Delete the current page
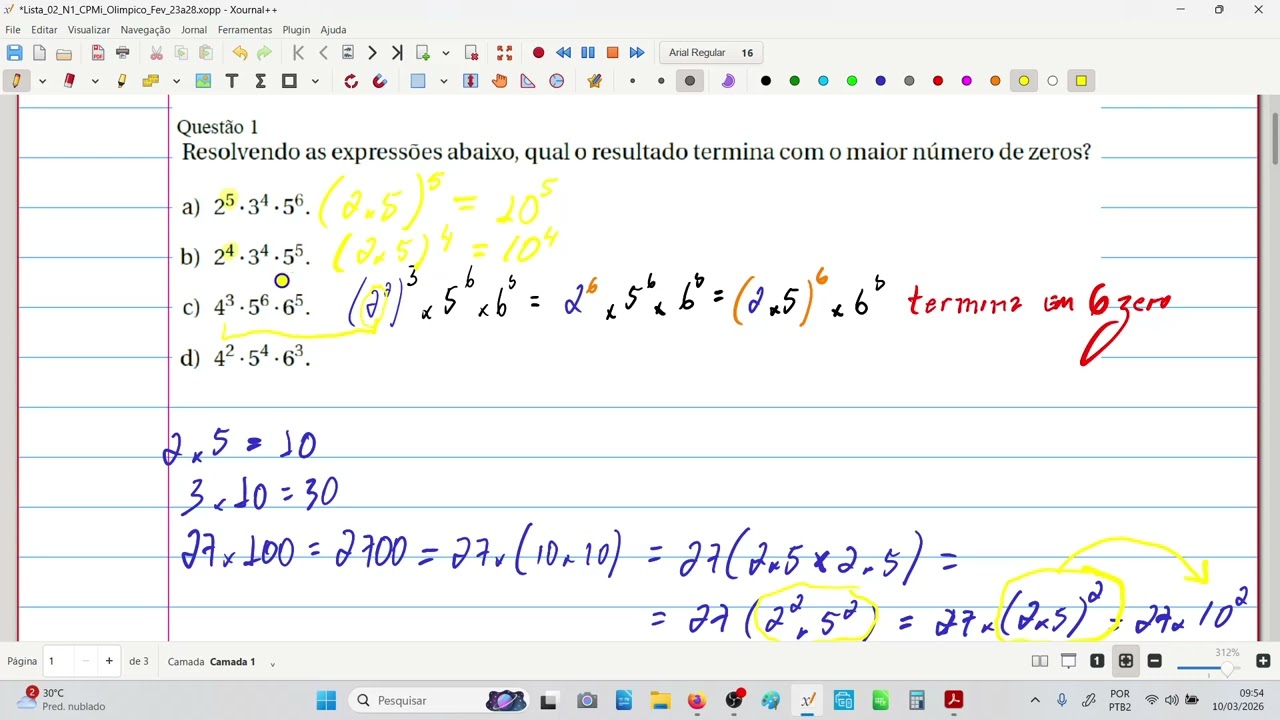 [x=472, y=53]
